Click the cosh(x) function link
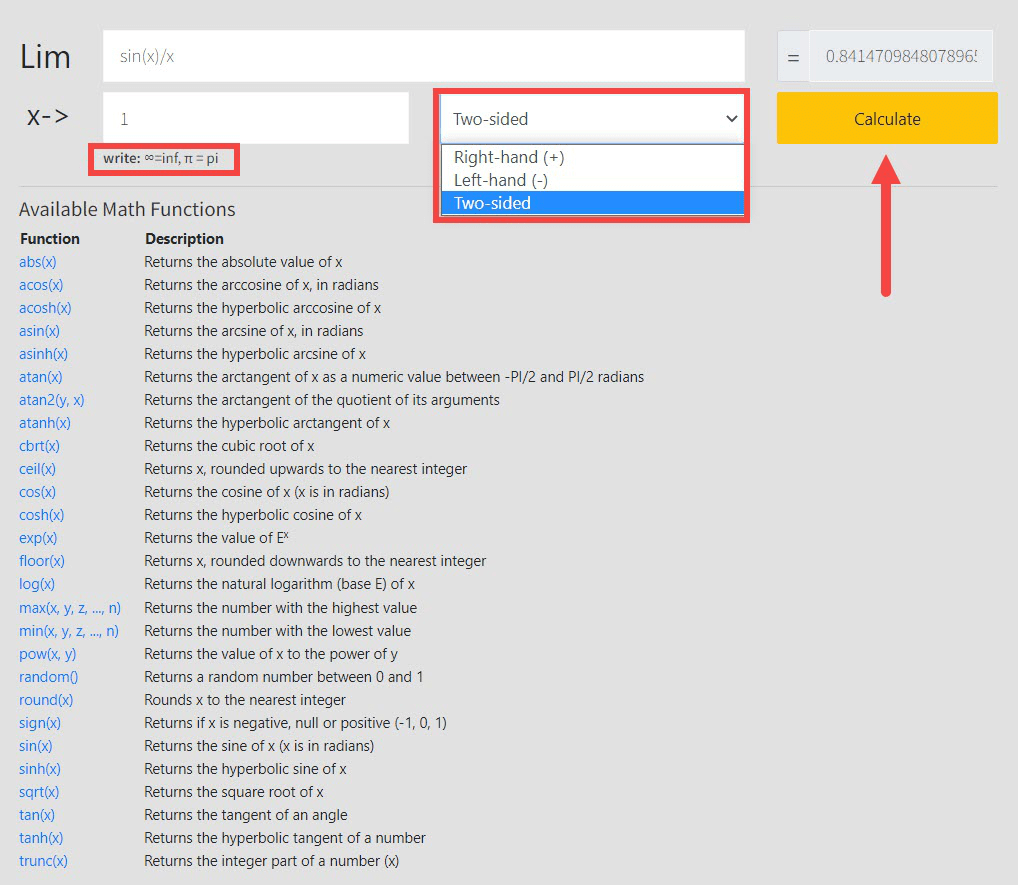The image size is (1018, 885). (x=42, y=515)
